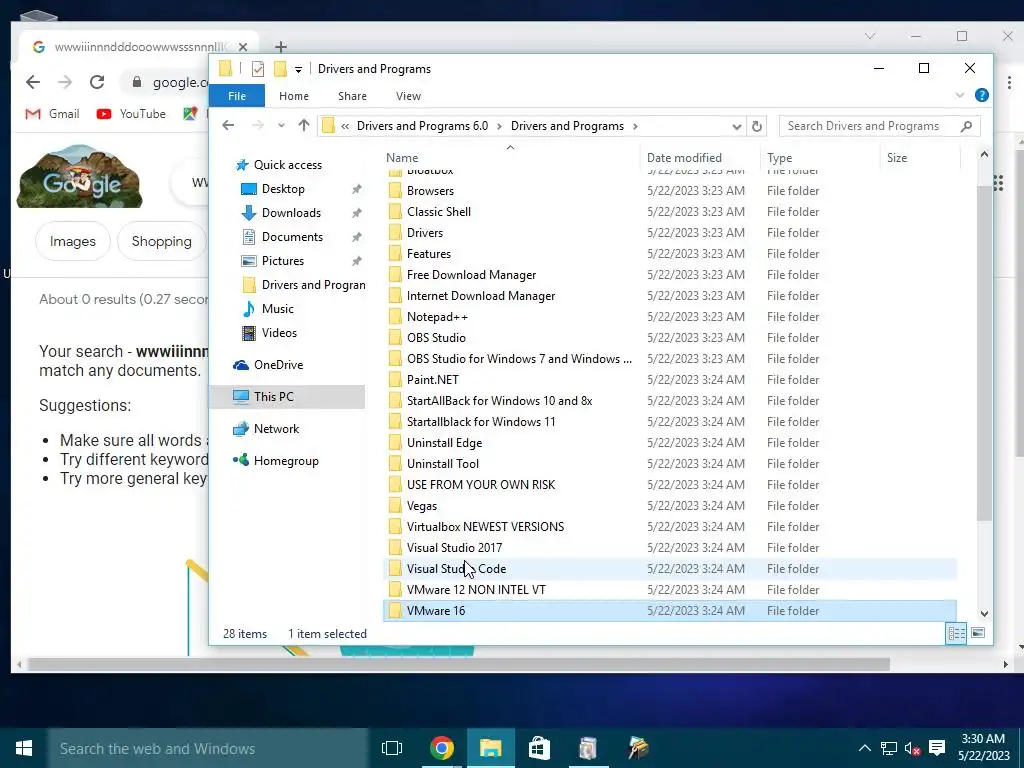
Task: Switch to large icons view
Action: pos(978,633)
